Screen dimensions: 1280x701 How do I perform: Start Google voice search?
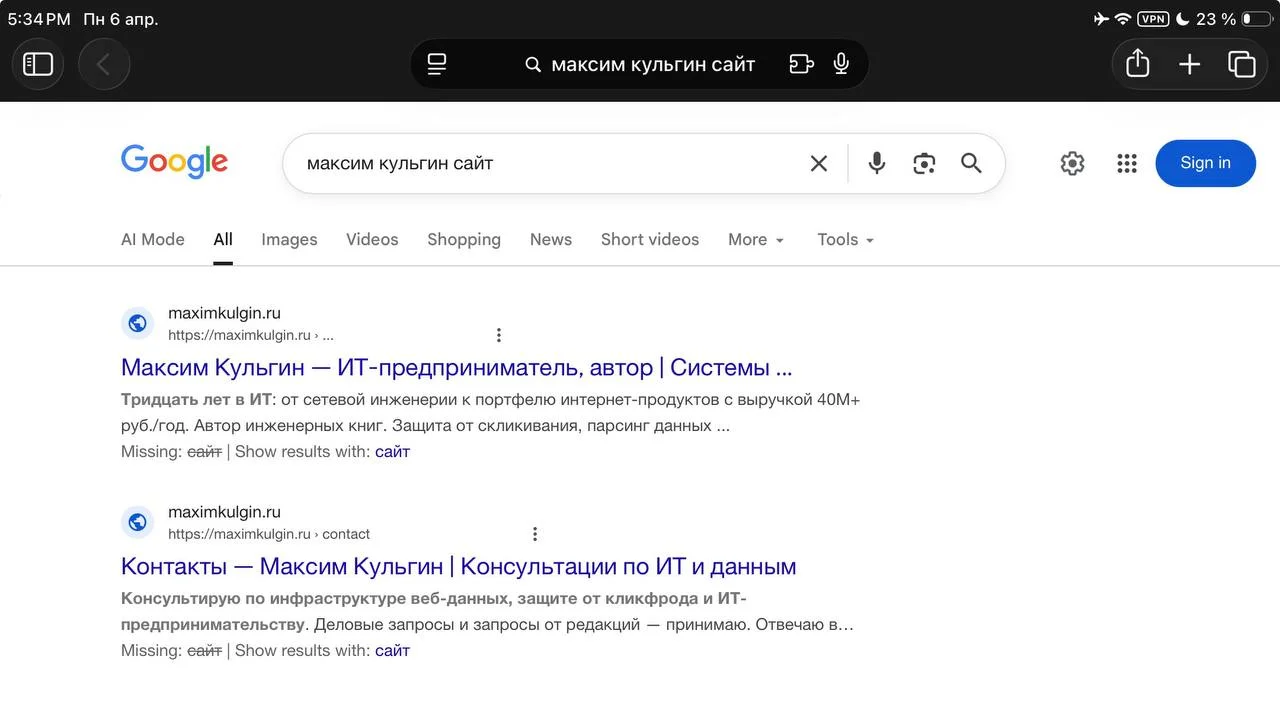click(x=876, y=163)
